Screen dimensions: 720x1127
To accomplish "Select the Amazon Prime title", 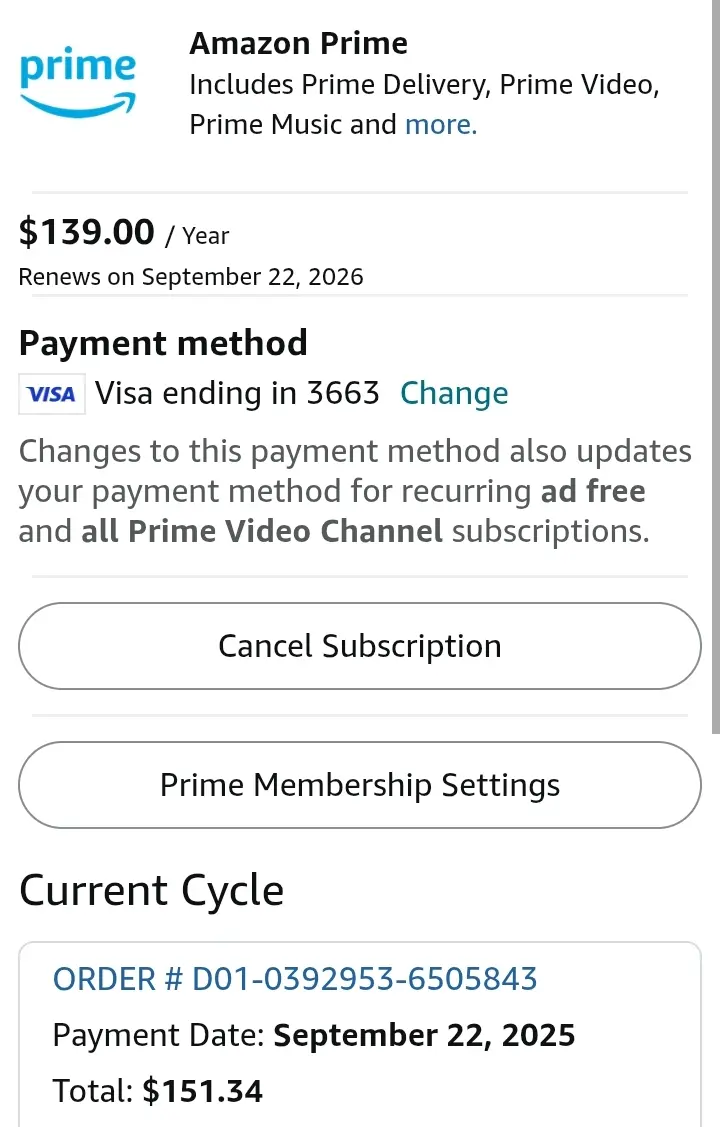I will (298, 43).
